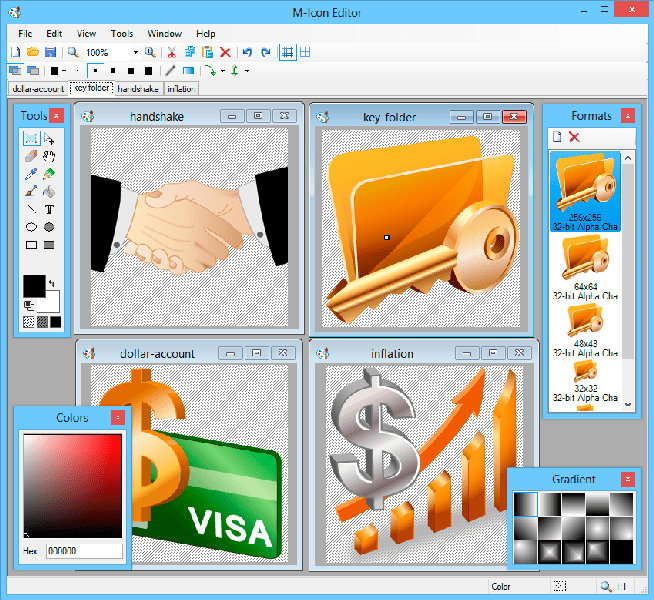Reset colors to default black and white
The image size is (654, 600).
click(x=29, y=306)
